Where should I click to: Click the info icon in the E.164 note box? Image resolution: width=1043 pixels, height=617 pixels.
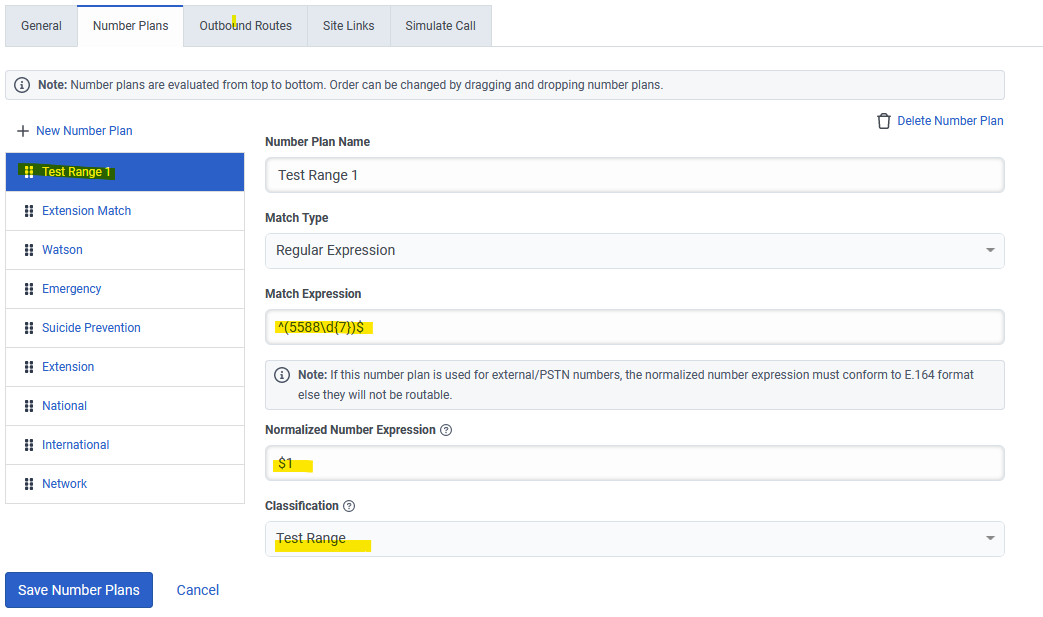pyautogui.click(x=282, y=374)
